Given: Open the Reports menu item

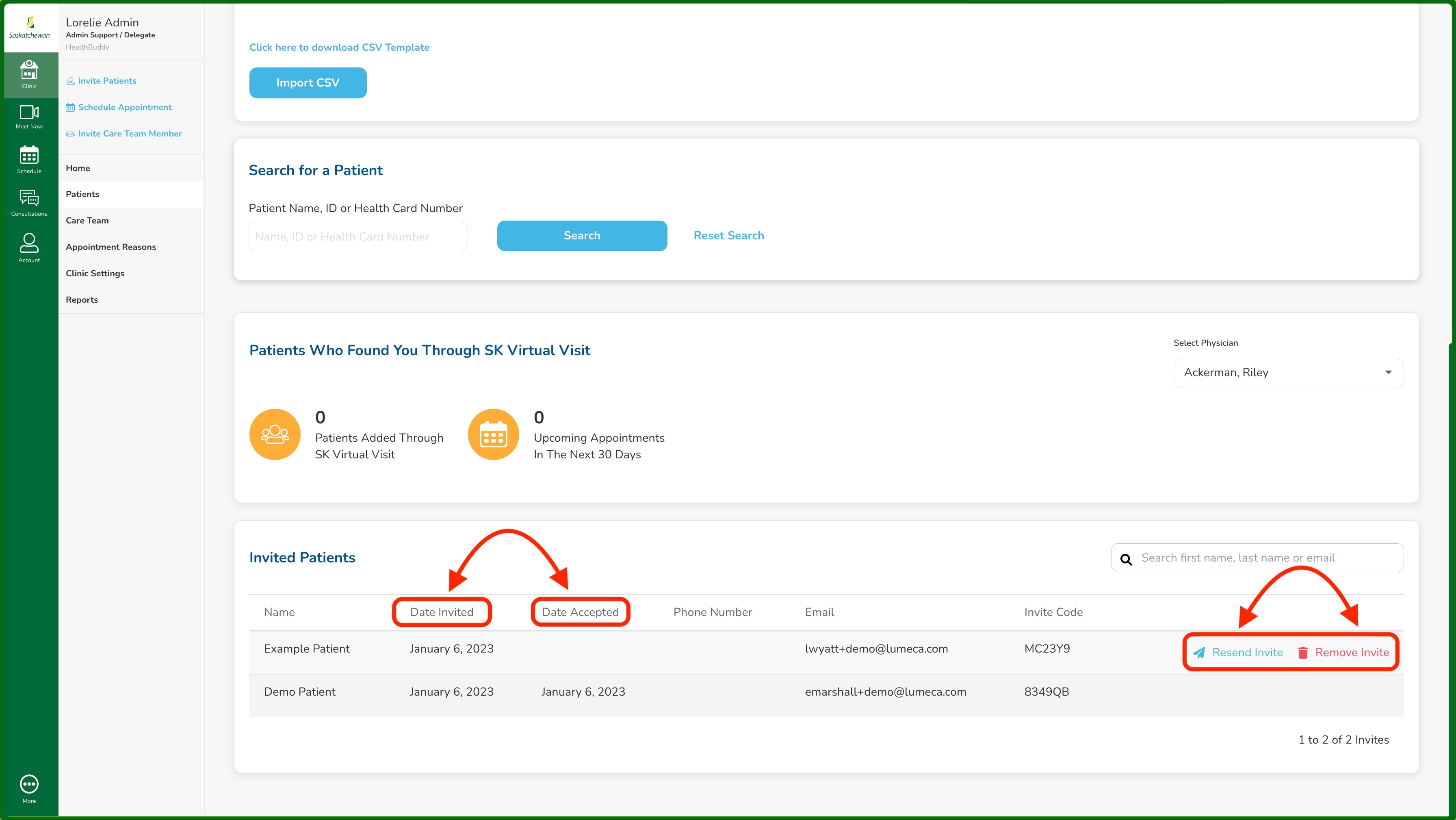Looking at the screenshot, I should (x=81, y=300).
